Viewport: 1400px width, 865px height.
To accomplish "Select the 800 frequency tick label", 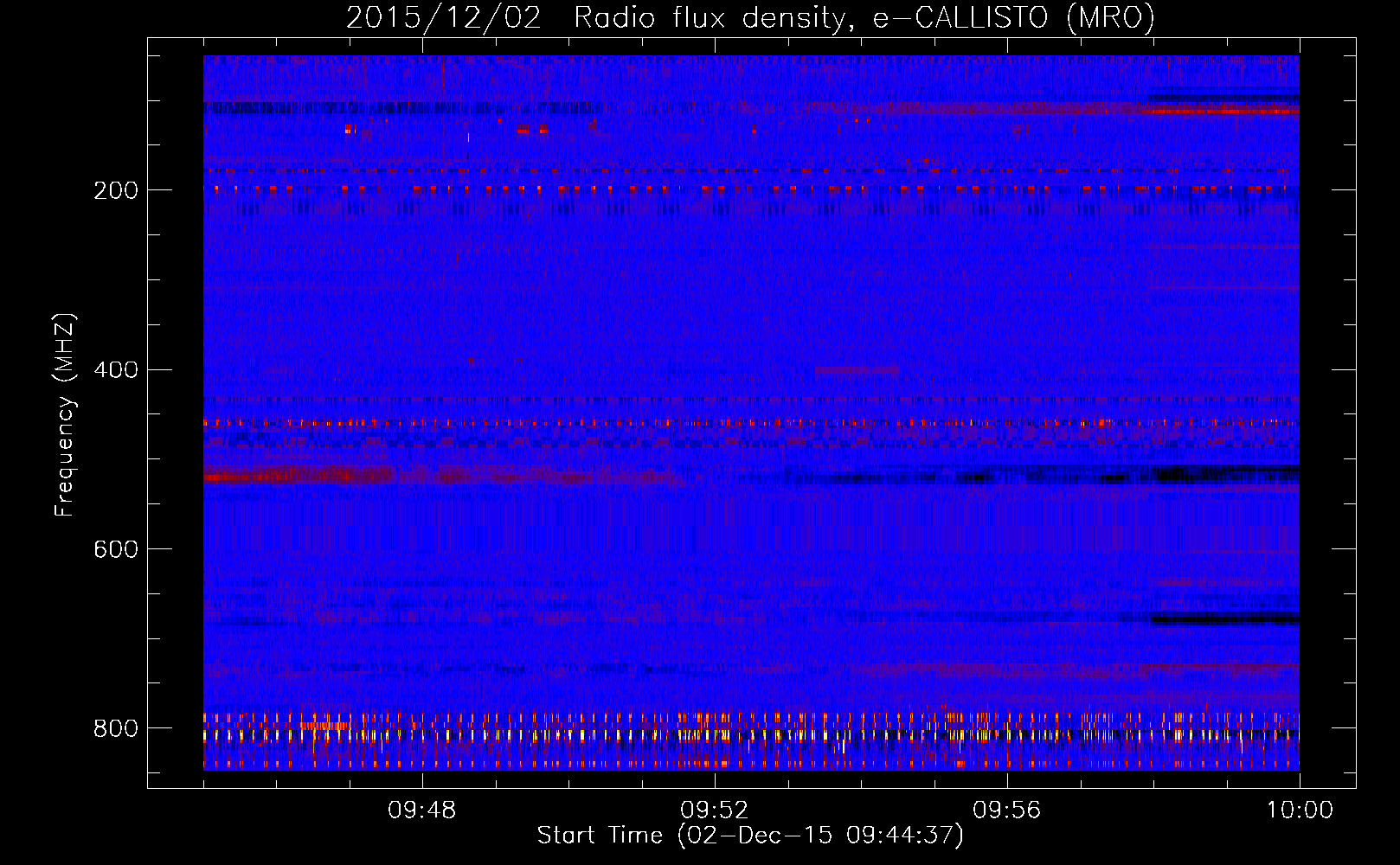I will click(x=116, y=729).
